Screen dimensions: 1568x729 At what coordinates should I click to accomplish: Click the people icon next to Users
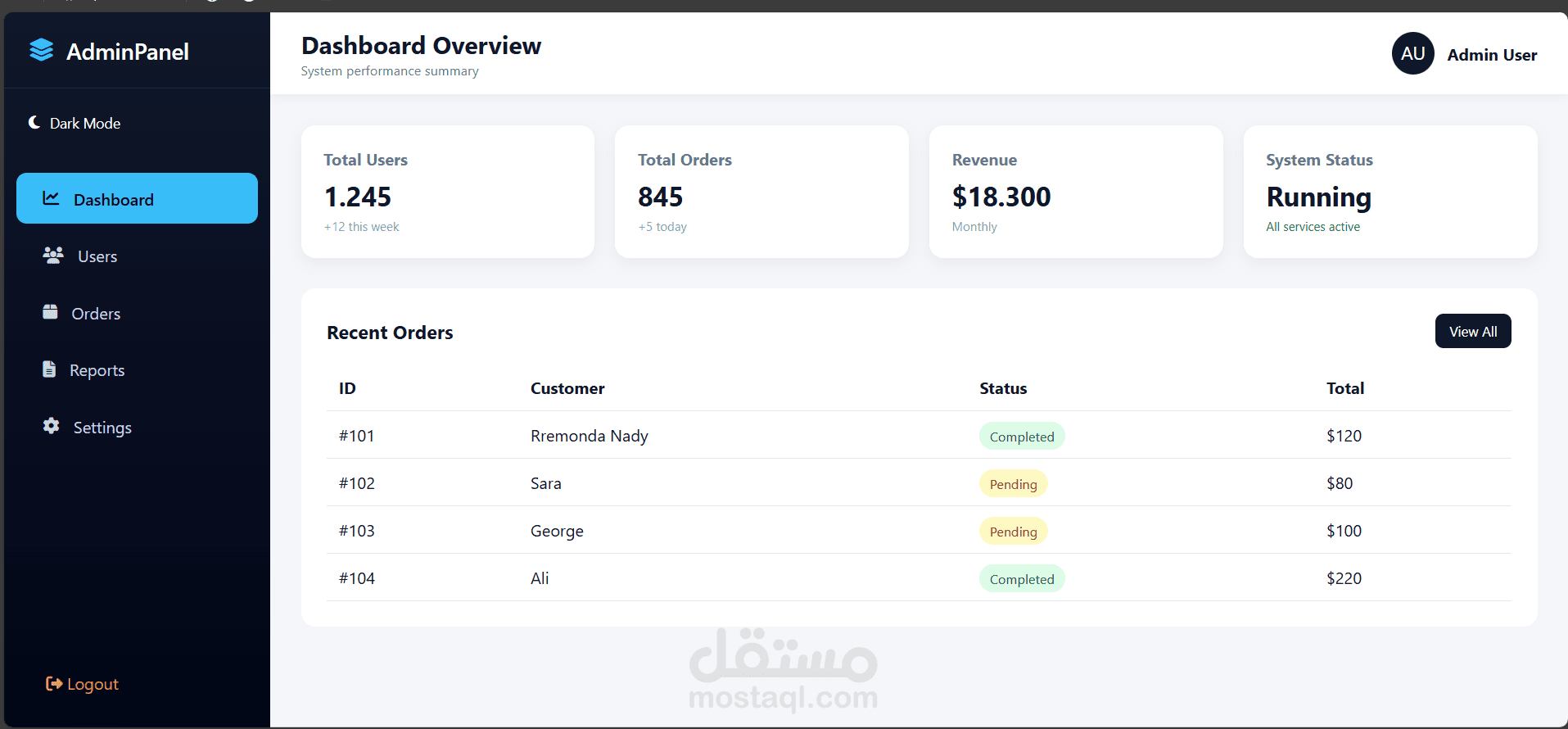[x=53, y=255]
